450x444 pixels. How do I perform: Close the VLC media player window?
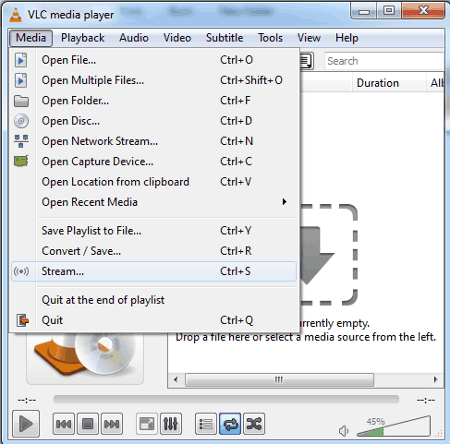(423, 11)
